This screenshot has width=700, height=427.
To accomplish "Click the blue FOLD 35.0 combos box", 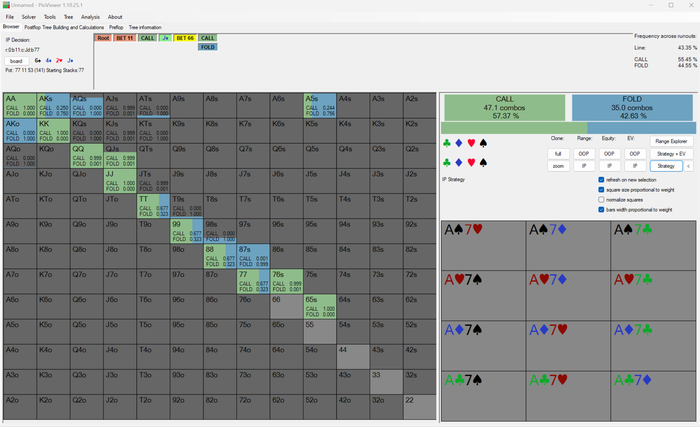I will coord(632,108).
